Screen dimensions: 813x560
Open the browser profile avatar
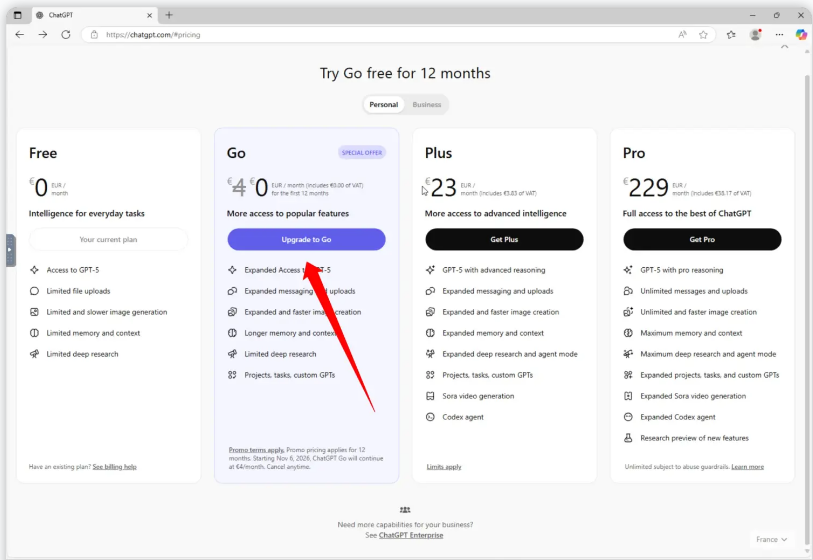coord(755,34)
